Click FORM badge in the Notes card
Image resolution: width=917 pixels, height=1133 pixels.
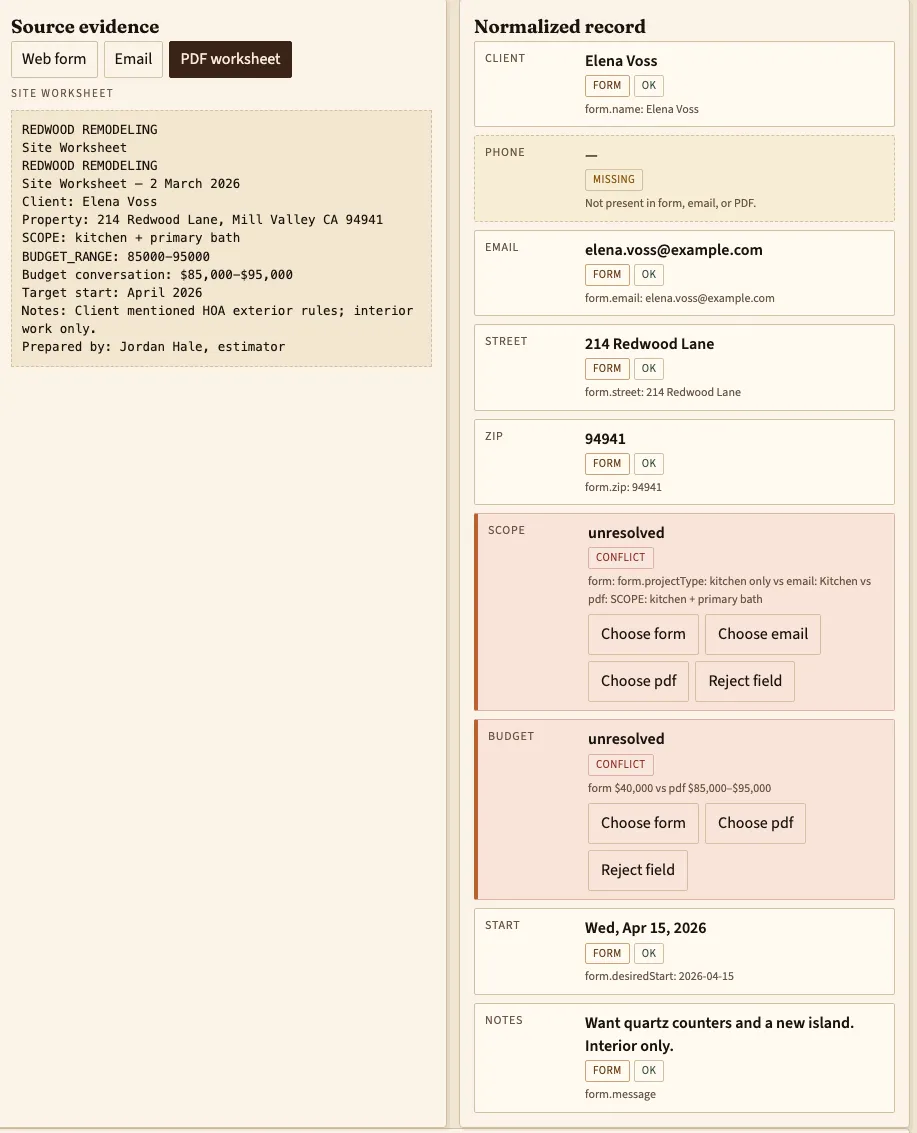pyautogui.click(x=607, y=1071)
